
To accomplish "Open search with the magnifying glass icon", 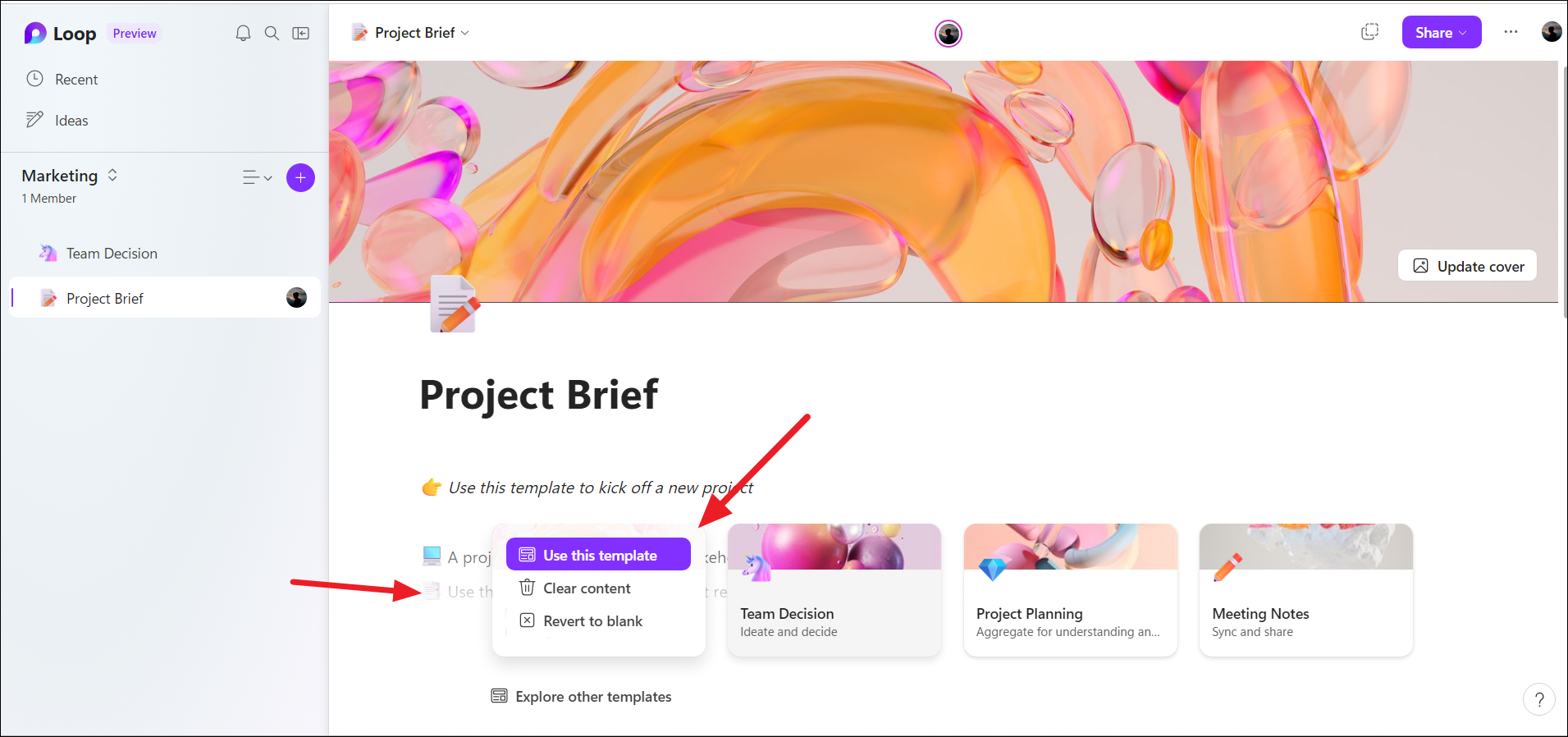I will 272,33.
